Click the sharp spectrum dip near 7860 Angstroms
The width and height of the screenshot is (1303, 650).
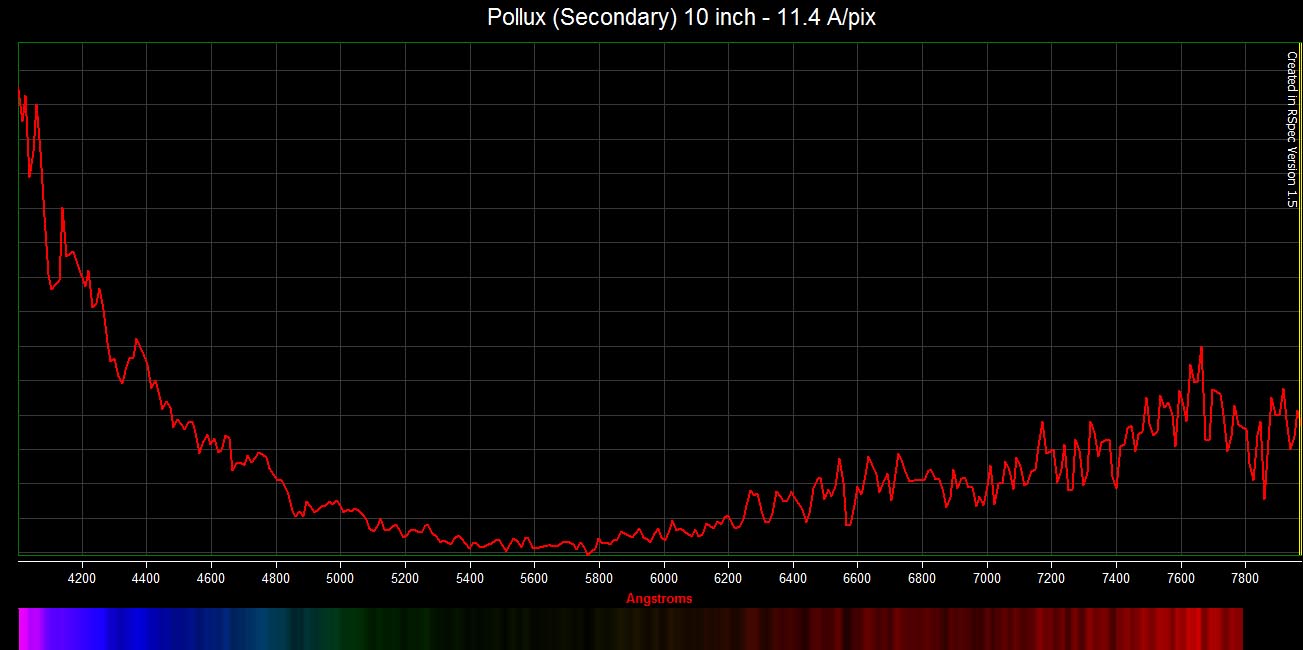click(1265, 497)
